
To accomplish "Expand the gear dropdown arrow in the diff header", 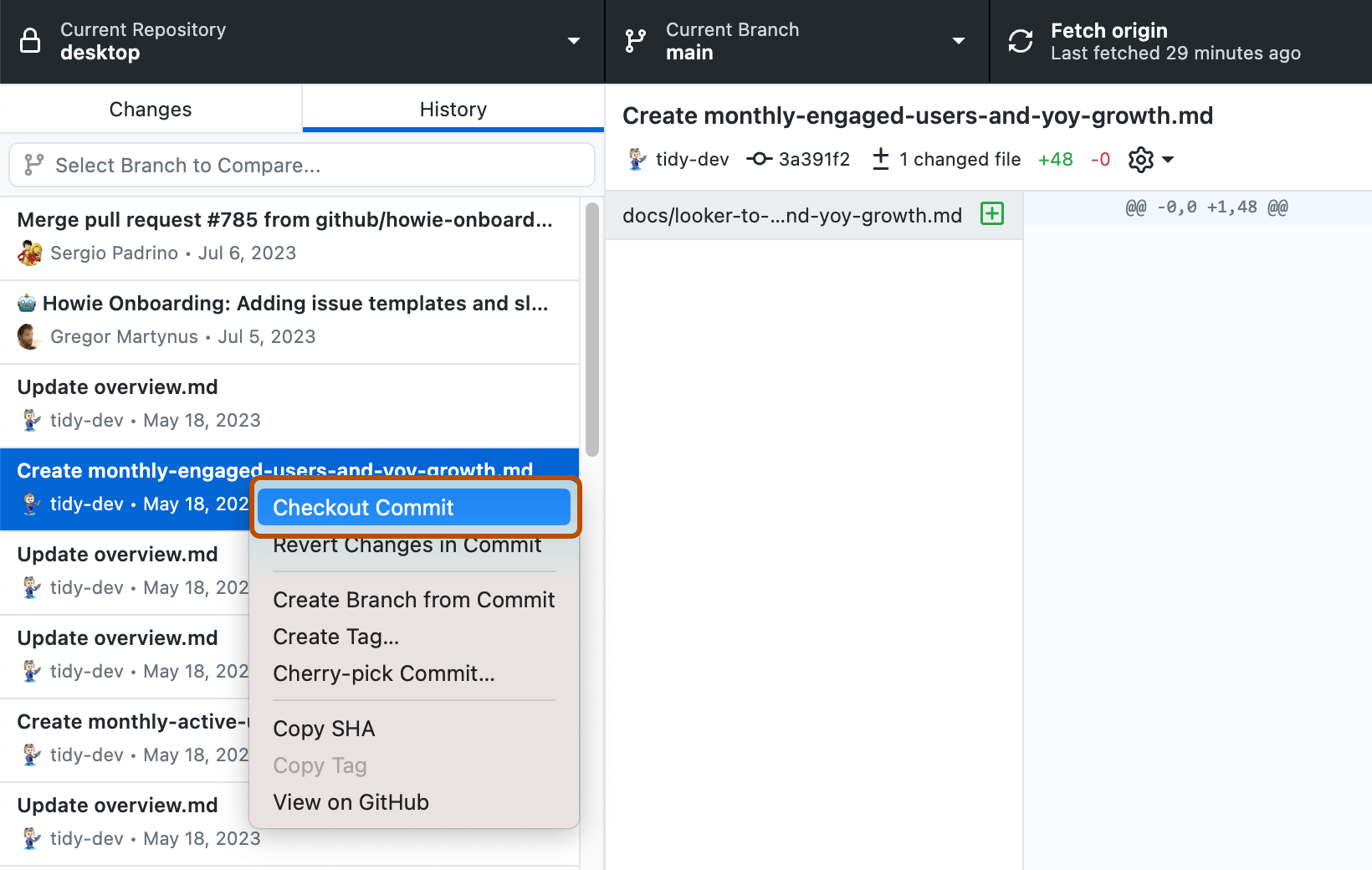I will coord(1166,159).
